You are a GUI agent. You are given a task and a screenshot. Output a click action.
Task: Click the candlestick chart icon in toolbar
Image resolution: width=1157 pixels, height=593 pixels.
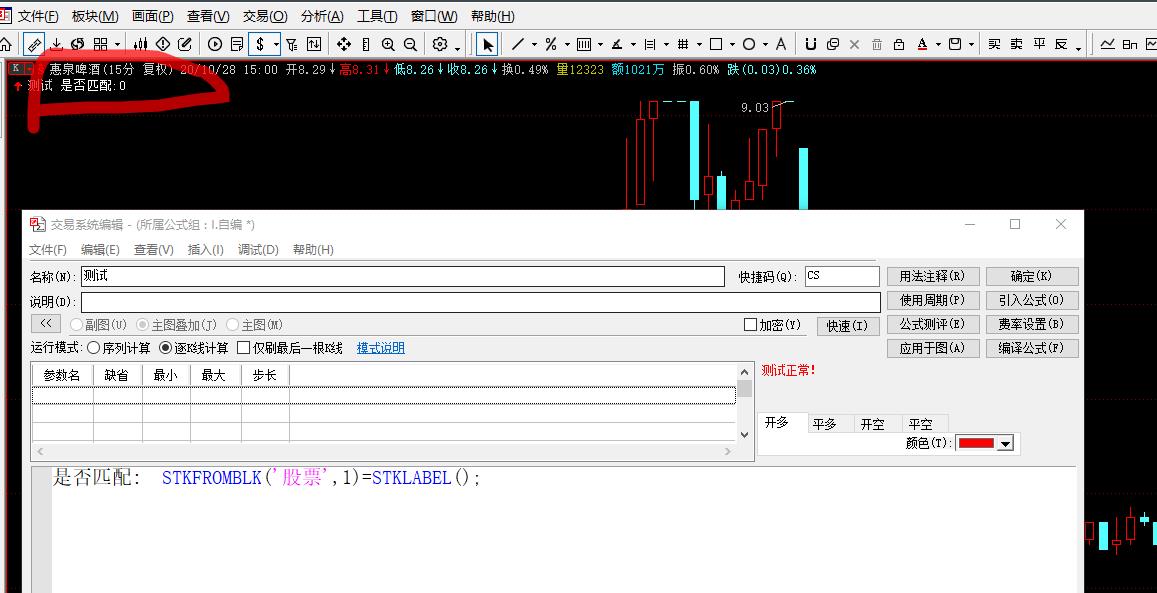pyautogui.click(x=141, y=44)
